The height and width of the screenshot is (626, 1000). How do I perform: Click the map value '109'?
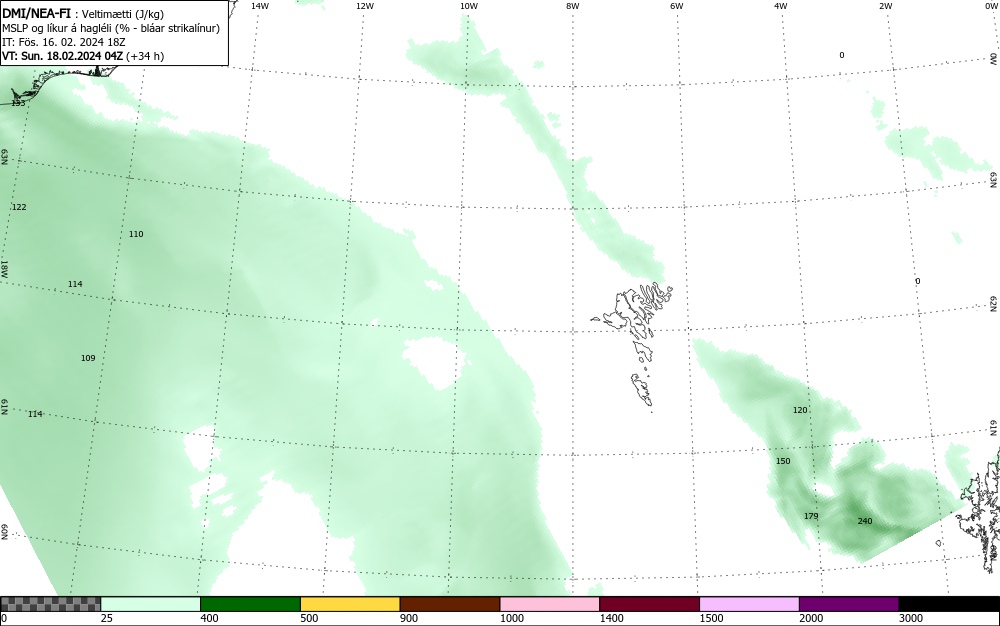point(88,358)
